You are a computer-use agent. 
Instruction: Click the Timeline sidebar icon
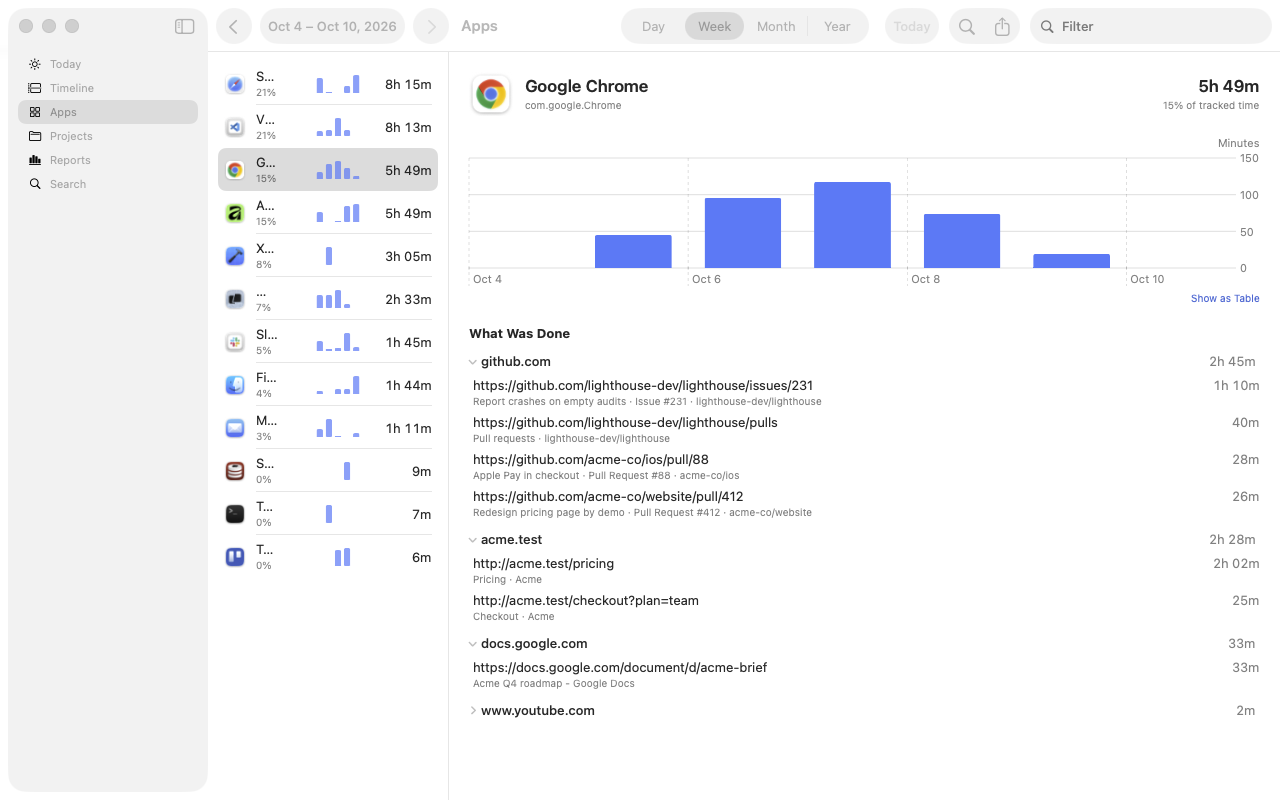(x=35, y=88)
